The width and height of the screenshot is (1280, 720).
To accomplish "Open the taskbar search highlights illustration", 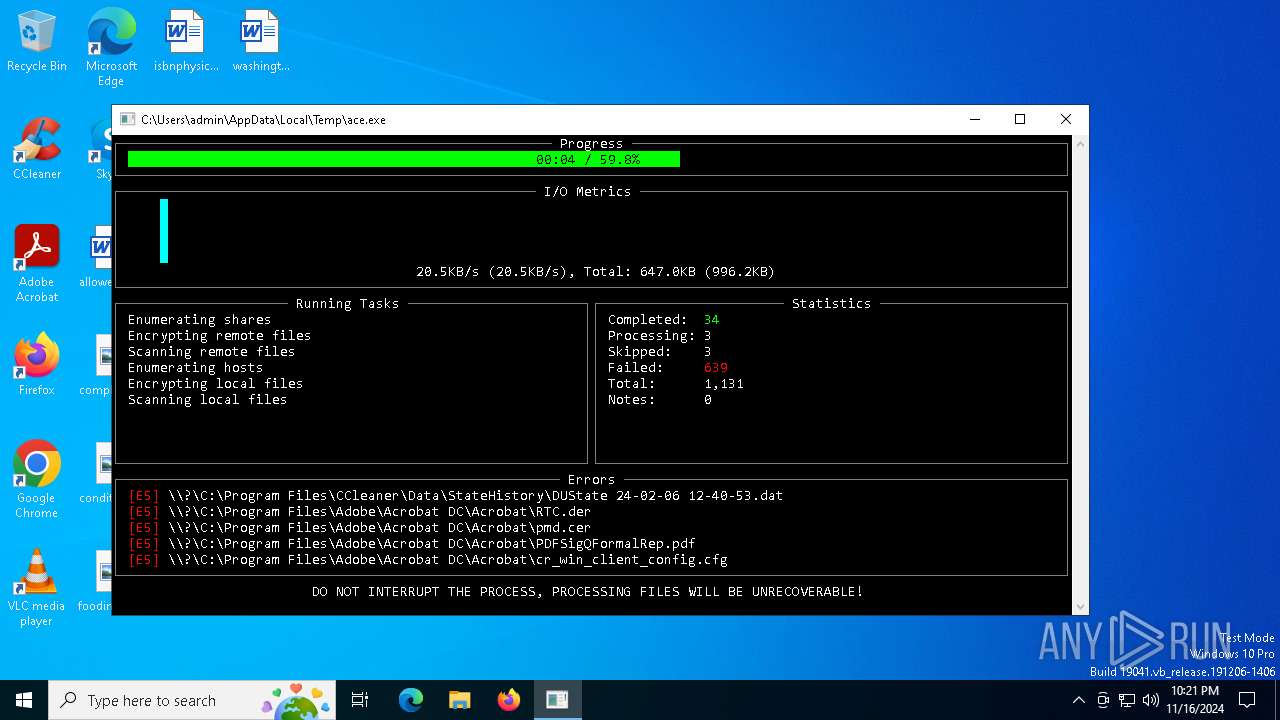I will (296, 700).
